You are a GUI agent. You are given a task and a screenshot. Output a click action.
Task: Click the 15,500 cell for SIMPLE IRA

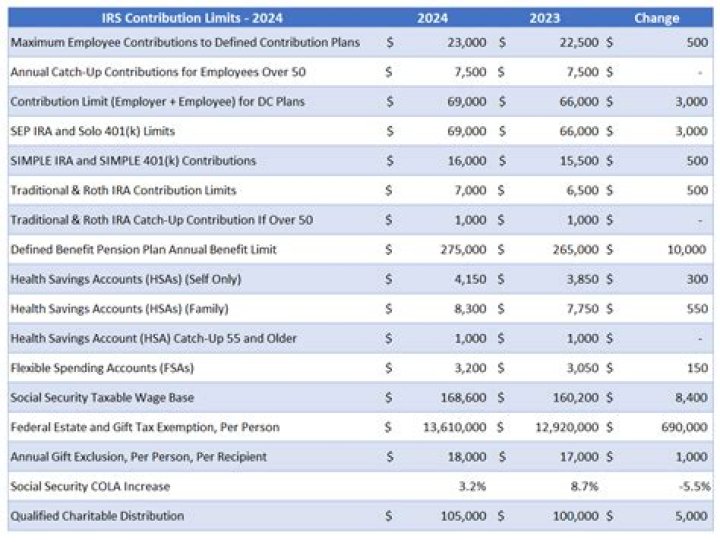(579, 161)
